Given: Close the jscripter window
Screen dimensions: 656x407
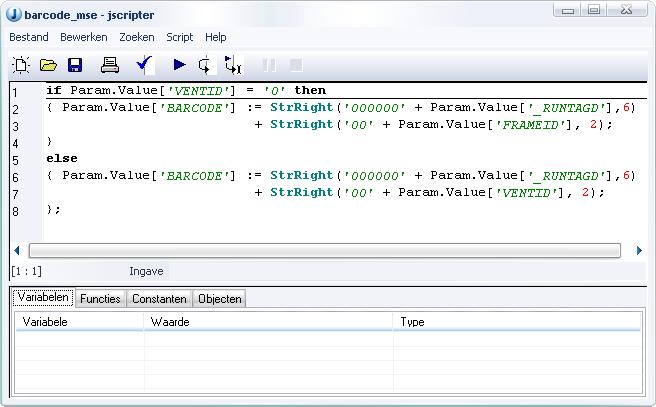Looking at the screenshot, I should pyautogui.click(x=627, y=10).
